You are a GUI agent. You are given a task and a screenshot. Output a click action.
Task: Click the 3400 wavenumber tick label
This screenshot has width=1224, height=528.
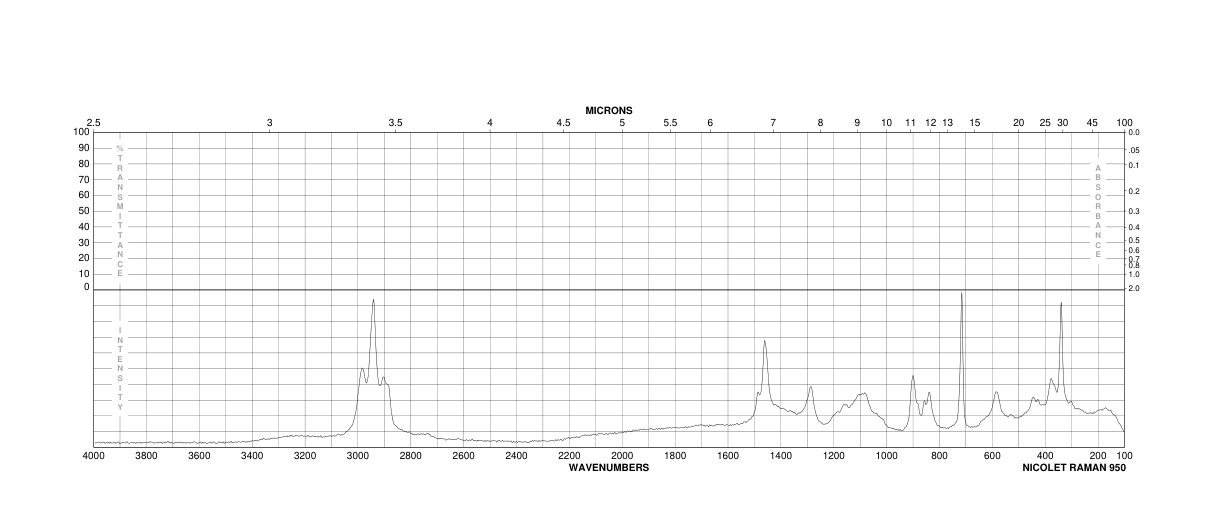click(x=252, y=456)
